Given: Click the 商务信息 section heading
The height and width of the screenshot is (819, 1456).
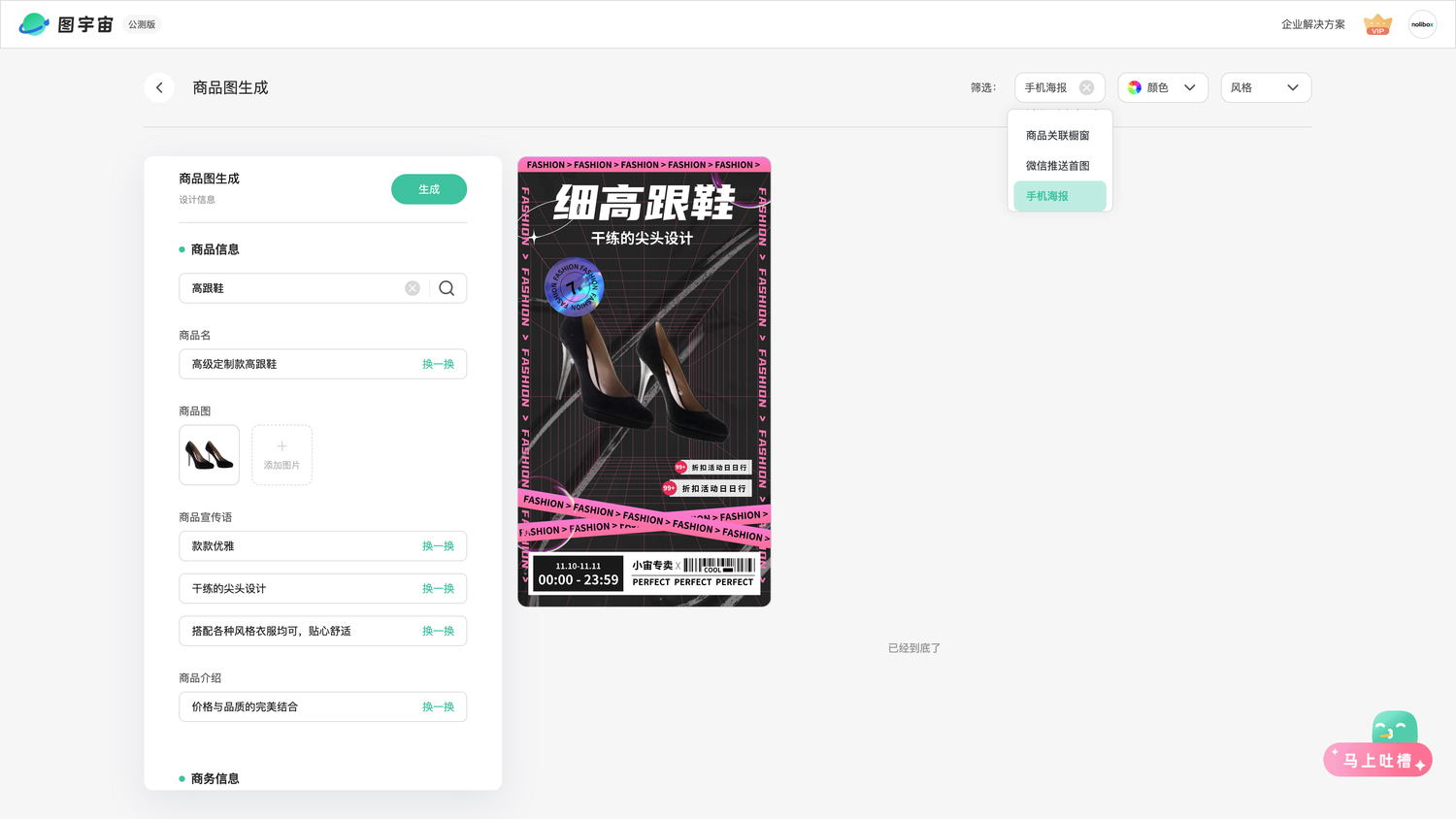Looking at the screenshot, I should 215,778.
